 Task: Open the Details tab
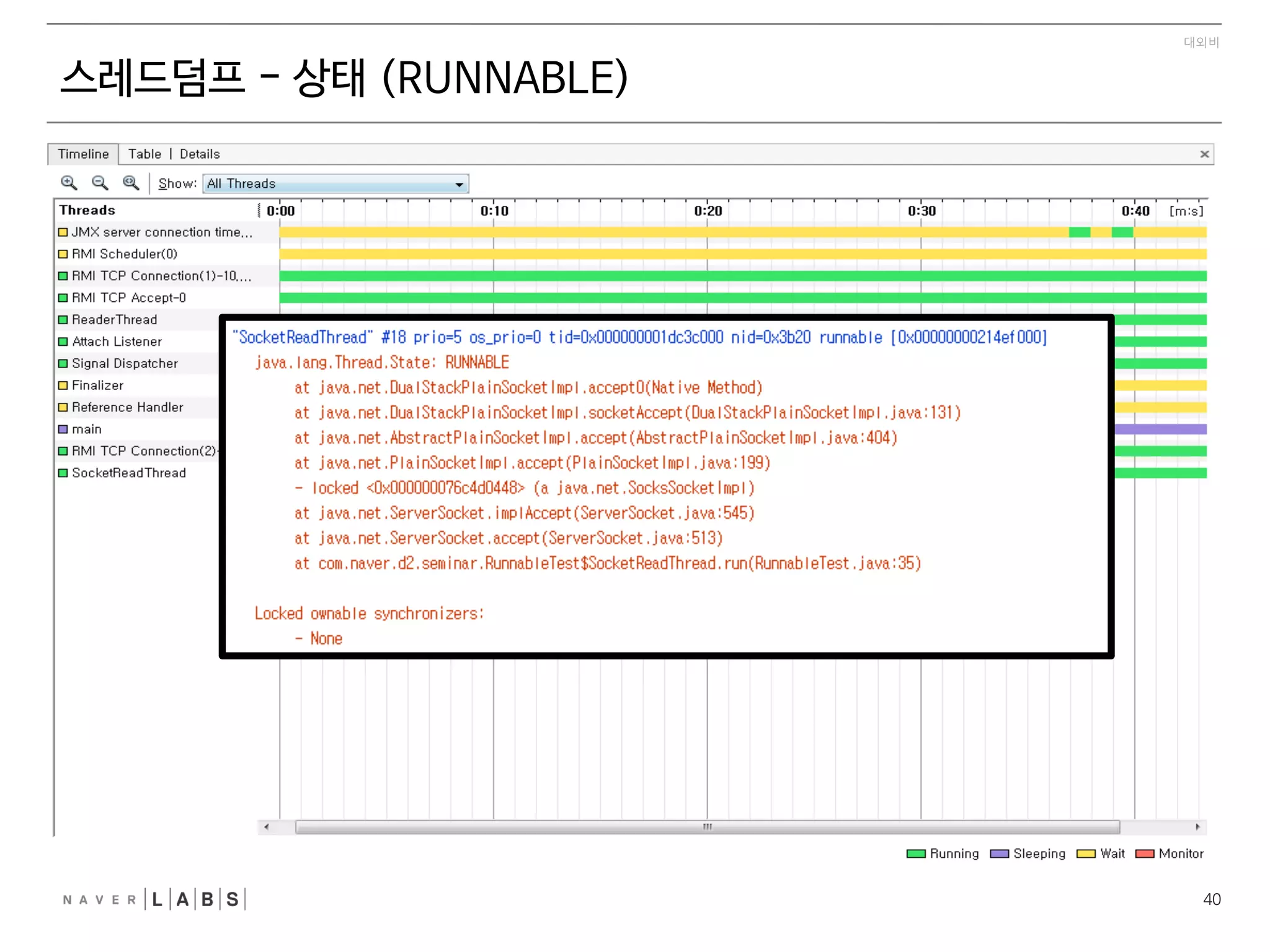point(200,154)
